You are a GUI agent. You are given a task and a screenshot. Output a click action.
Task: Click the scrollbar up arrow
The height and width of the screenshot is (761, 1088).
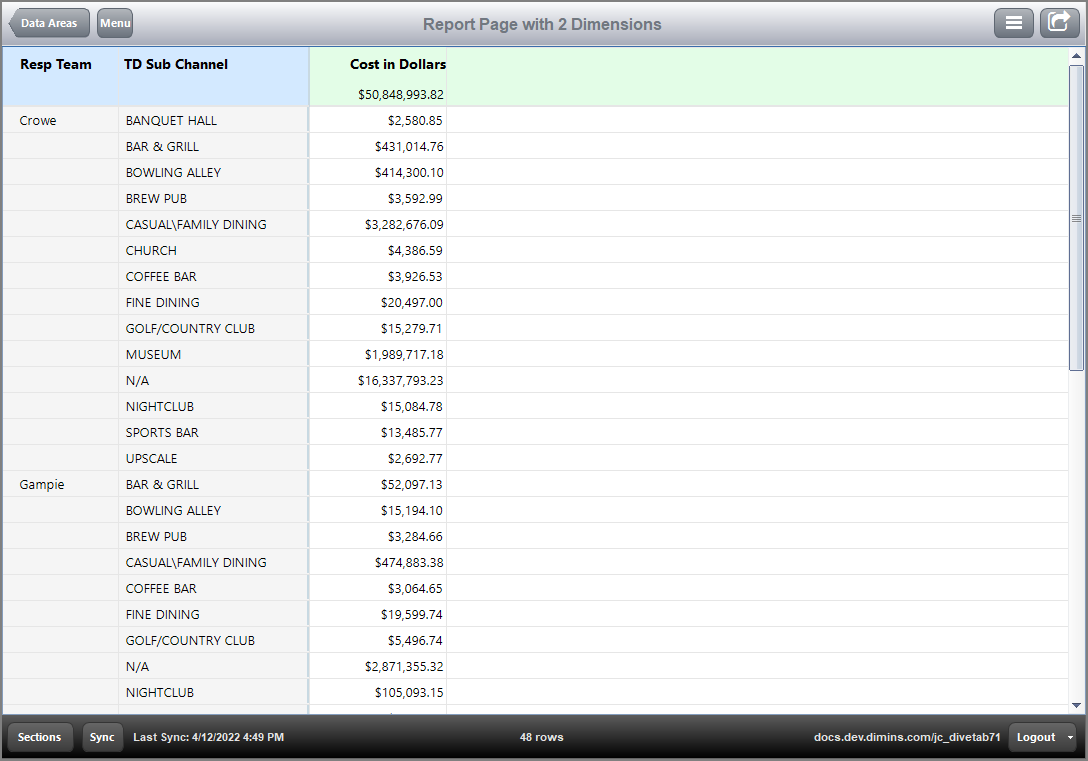tap(1076, 55)
